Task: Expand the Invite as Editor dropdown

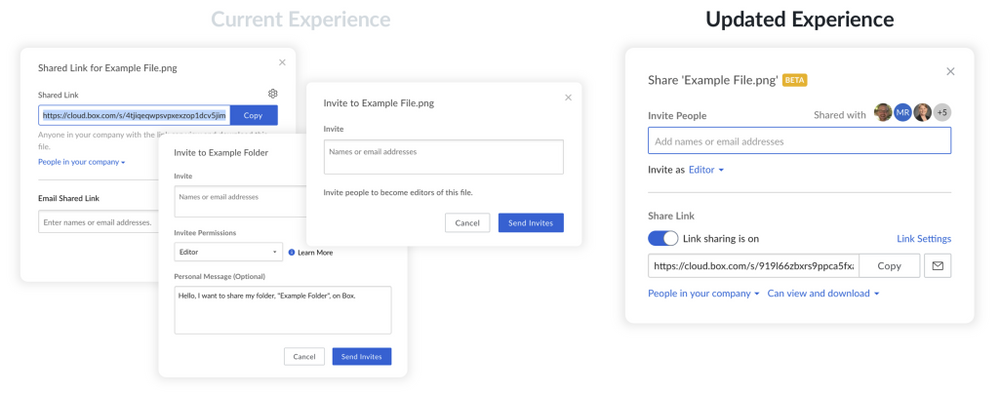Action: (x=707, y=170)
